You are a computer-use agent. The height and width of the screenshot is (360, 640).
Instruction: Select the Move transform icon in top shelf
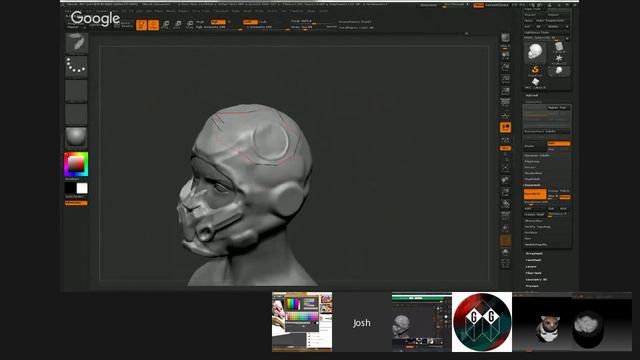point(165,25)
